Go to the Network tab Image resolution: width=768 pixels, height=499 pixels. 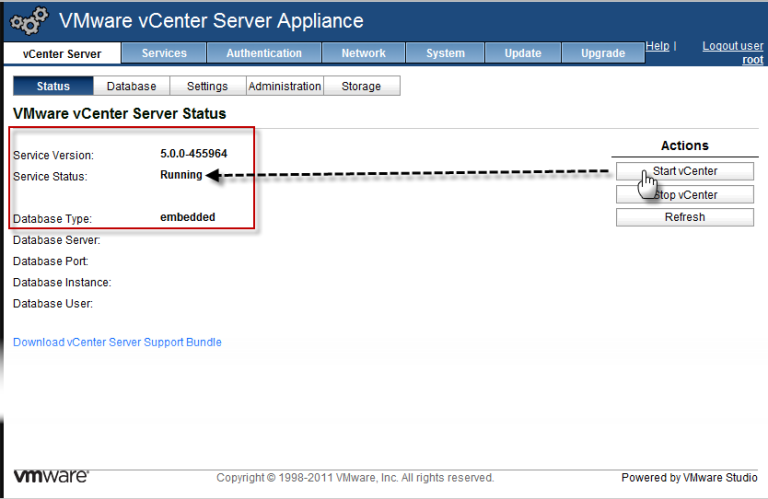[363, 53]
